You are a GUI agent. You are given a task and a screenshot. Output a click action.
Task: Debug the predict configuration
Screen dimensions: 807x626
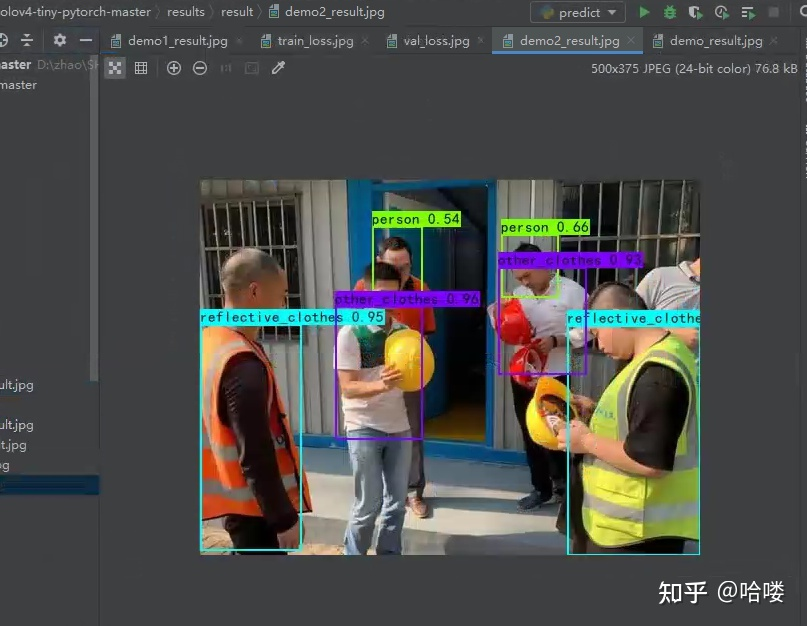[668, 11]
